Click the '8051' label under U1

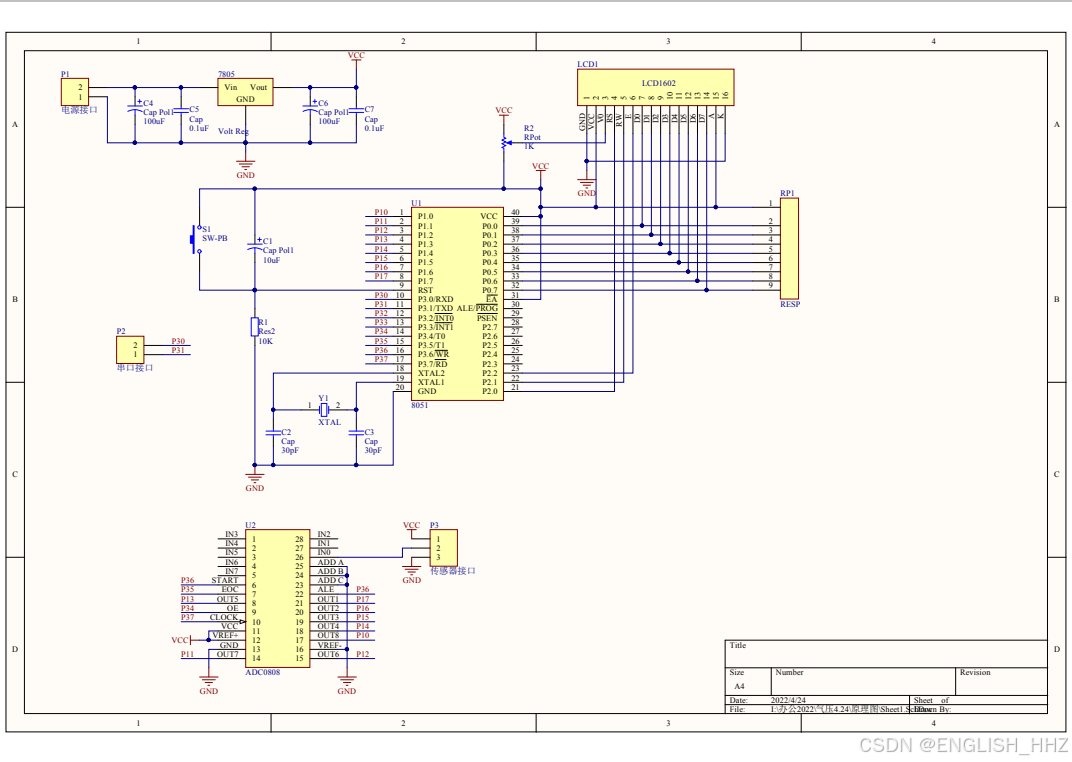click(419, 405)
